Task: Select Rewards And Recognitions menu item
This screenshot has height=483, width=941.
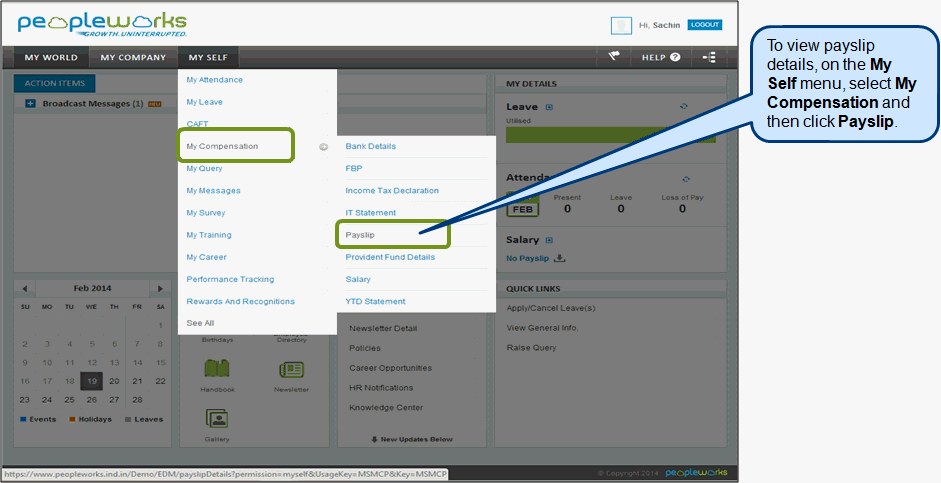Action: 241,302
